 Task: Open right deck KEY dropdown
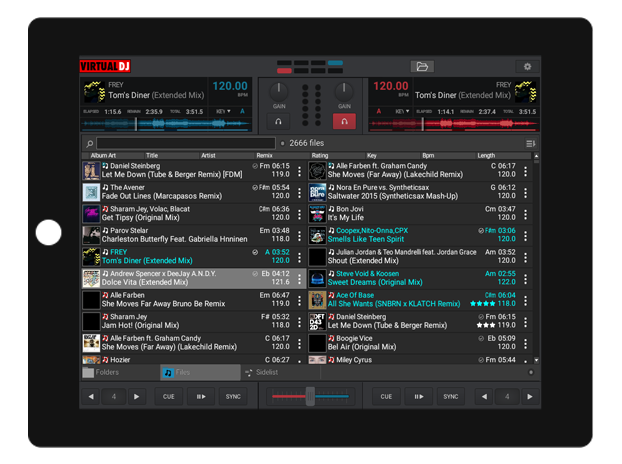pyautogui.click(x=402, y=111)
